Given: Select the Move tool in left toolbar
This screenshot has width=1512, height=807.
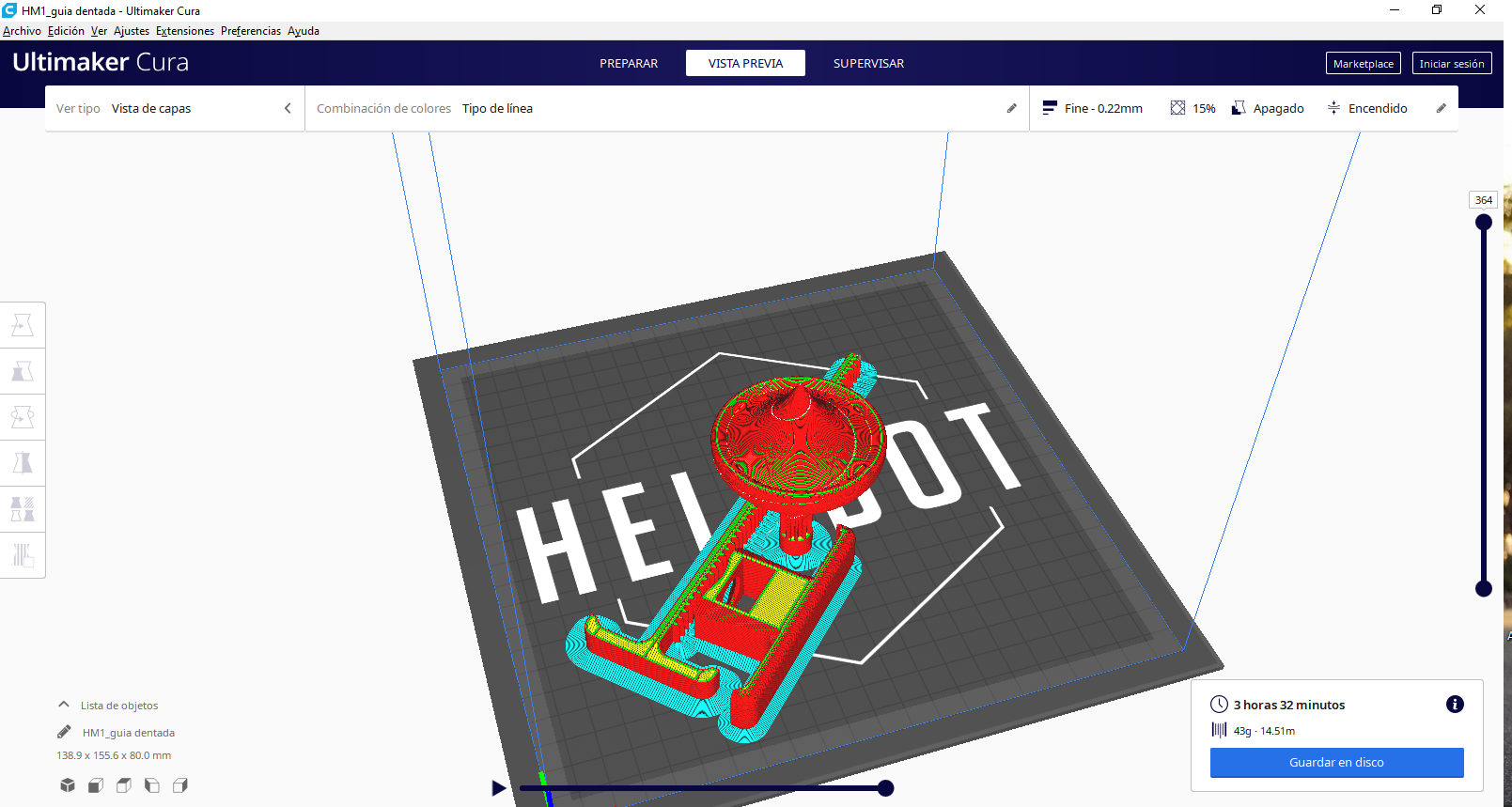Looking at the screenshot, I should pos(23,325).
